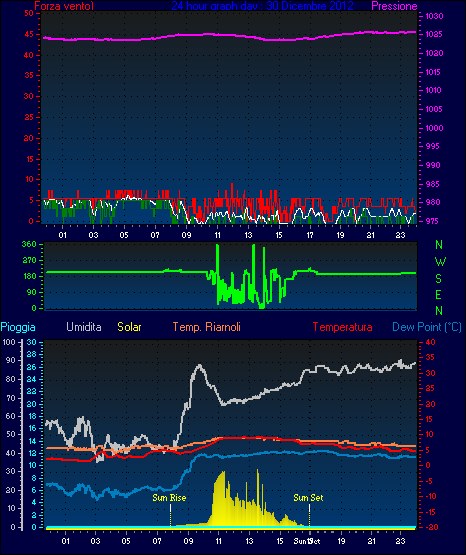Select the 24 hour graph date title
Viewport: 466px width, 555px height.
coord(262,6)
